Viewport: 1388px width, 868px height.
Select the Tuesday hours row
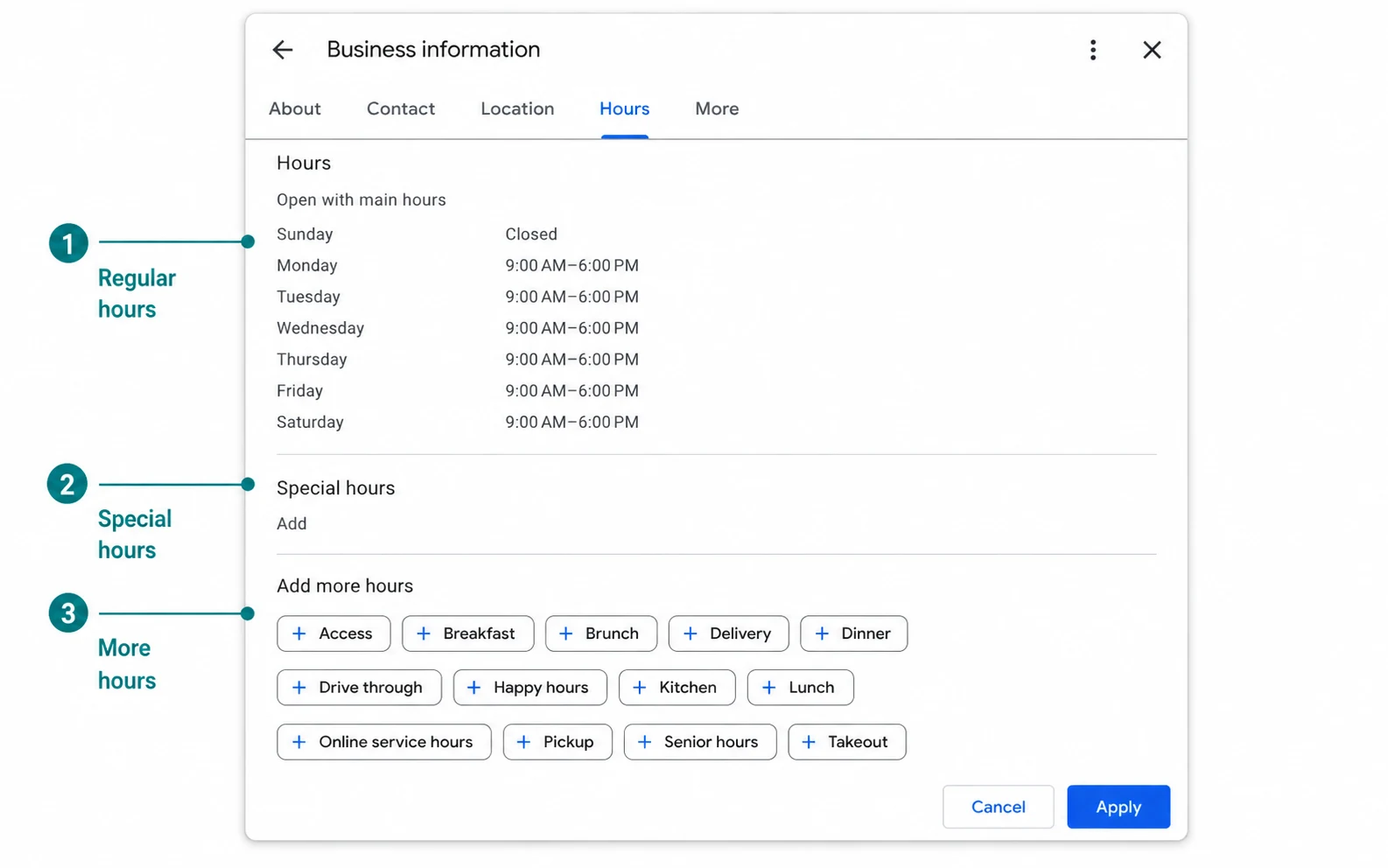[x=458, y=297]
